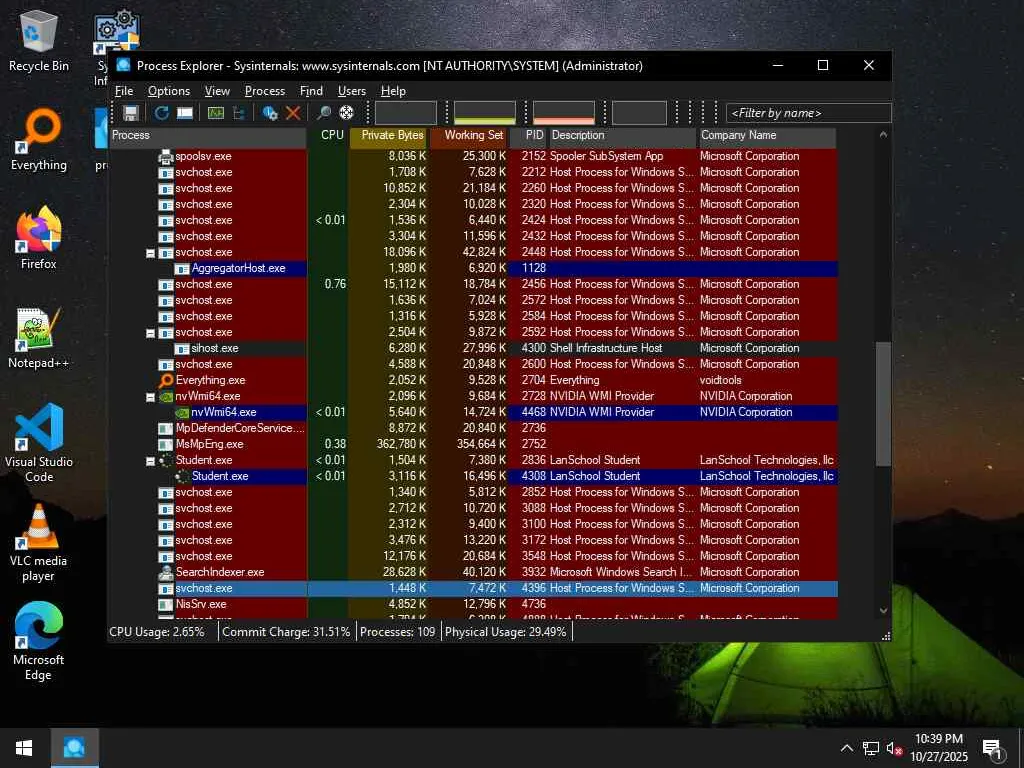The height and width of the screenshot is (768, 1024).
Task: Open the Process menu
Action: click(264, 91)
